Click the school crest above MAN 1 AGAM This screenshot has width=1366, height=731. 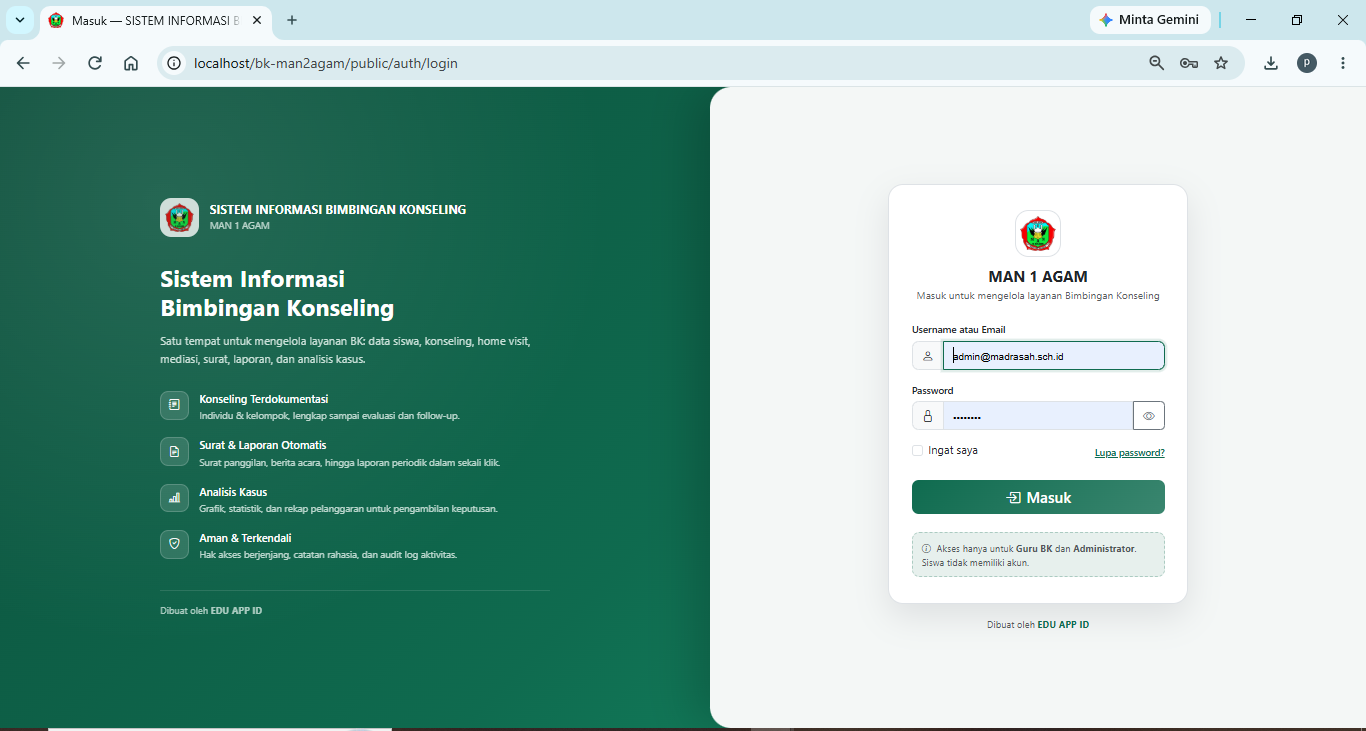(x=1038, y=234)
